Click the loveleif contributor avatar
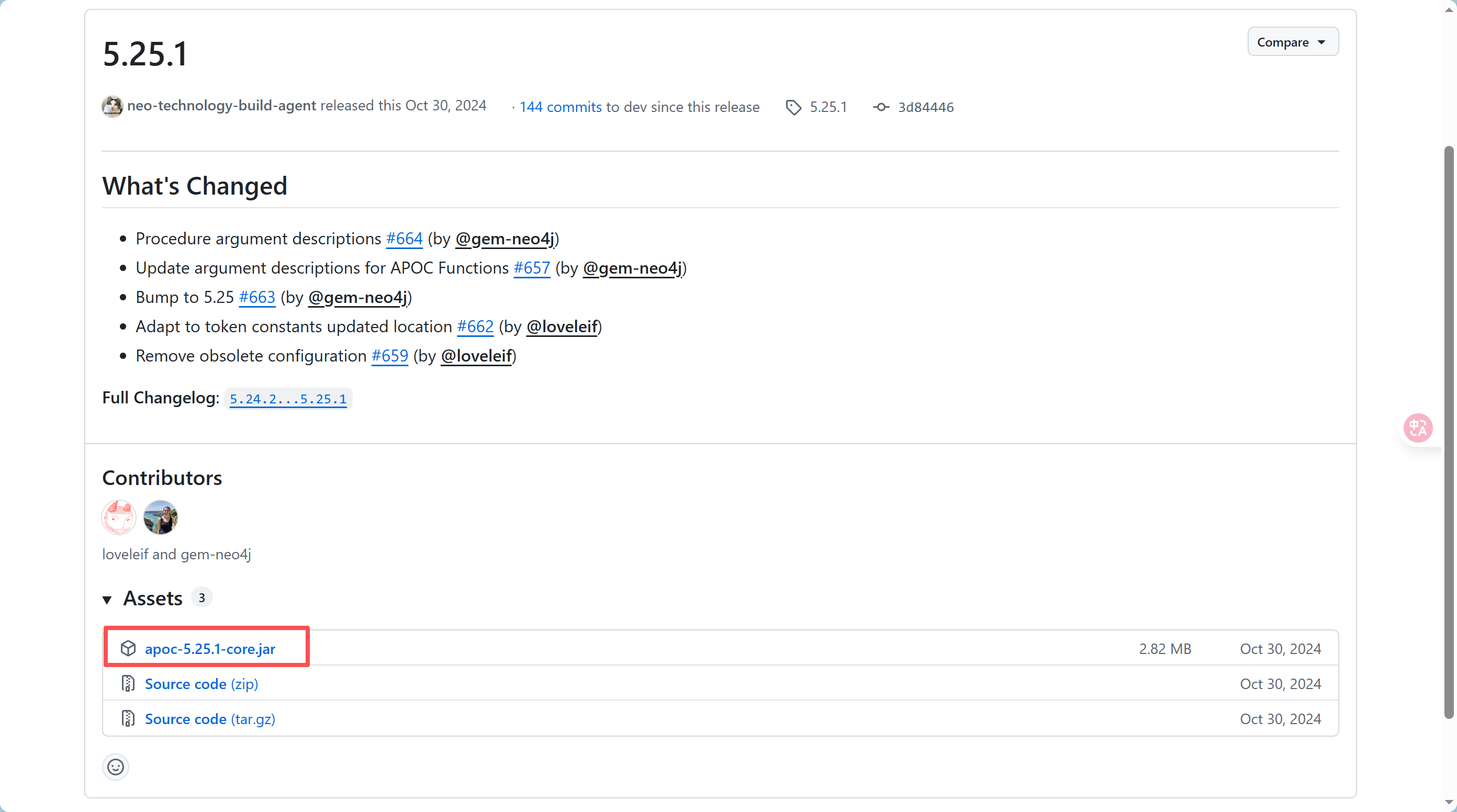The width and height of the screenshot is (1457, 812). pyautogui.click(x=119, y=517)
